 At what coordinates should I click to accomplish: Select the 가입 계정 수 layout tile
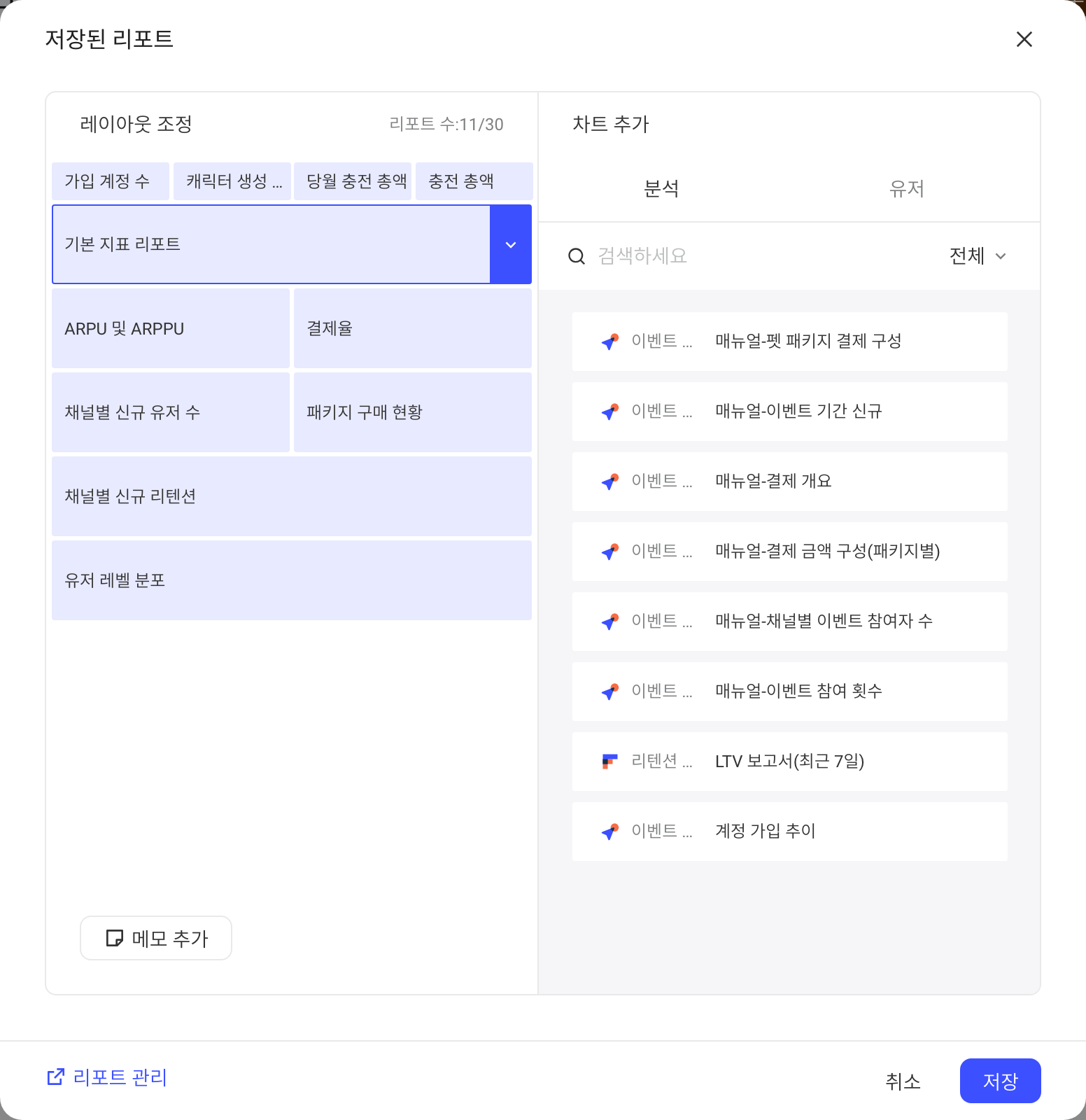coord(111,181)
